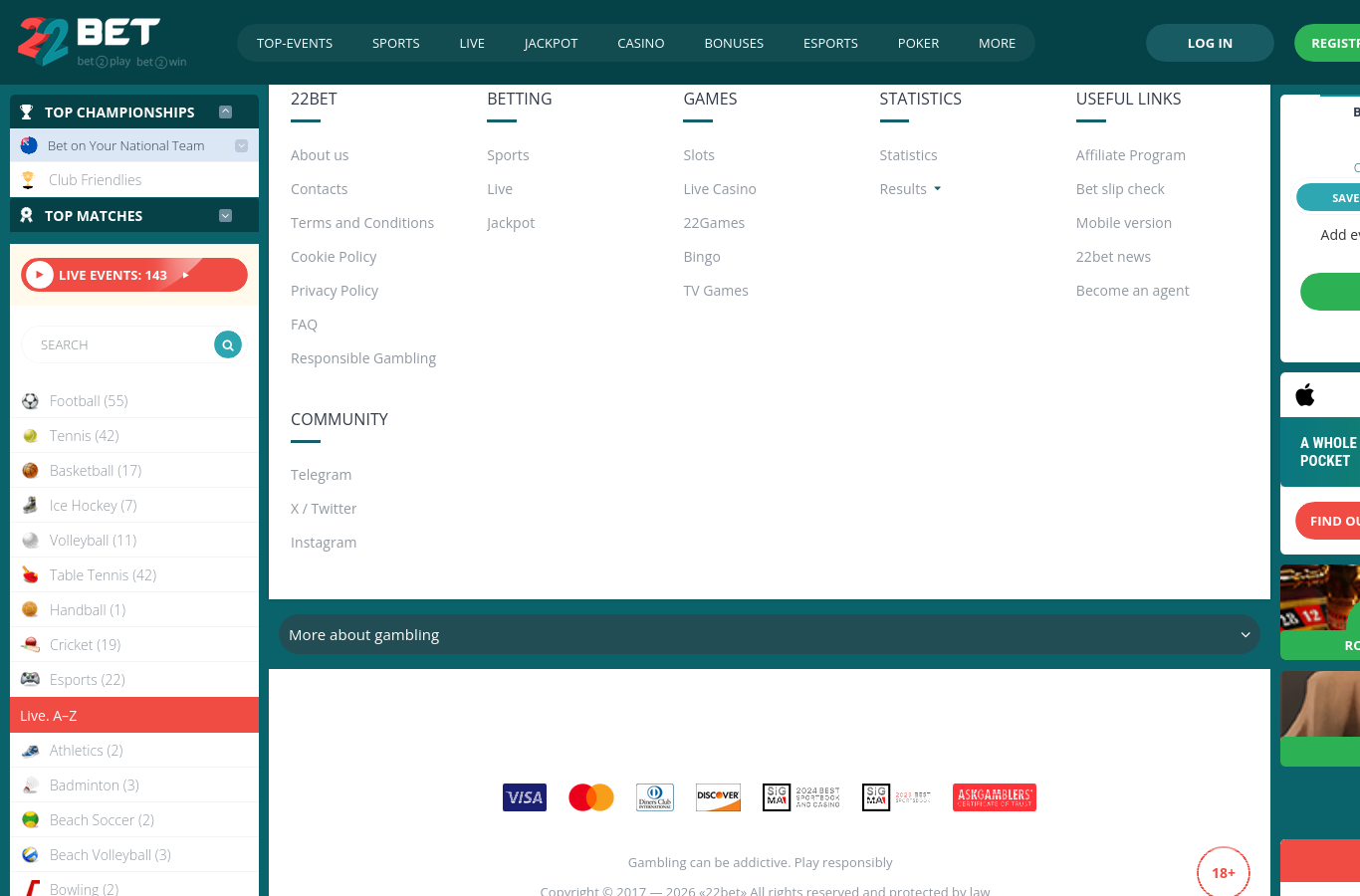Open the CASINO menu
Screen dimensions: 1360x896
click(640, 43)
